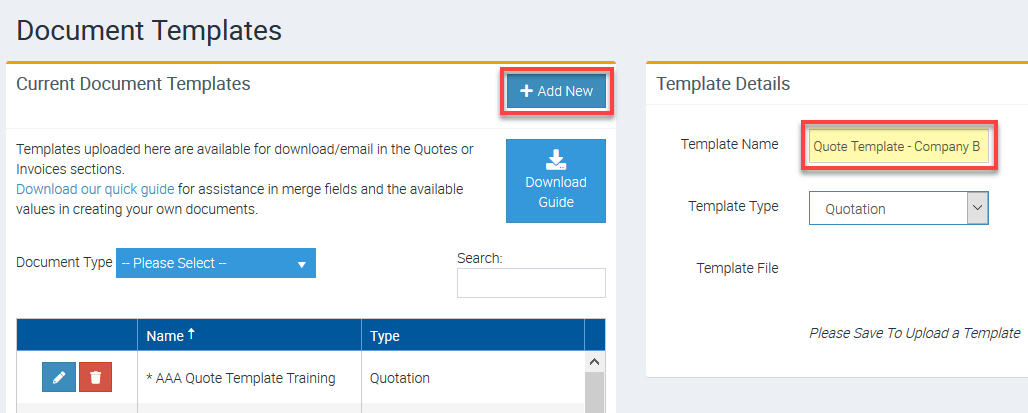The image size is (1028, 413).
Task: Click the plus Add New button
Action: click(x=556, y=91)
